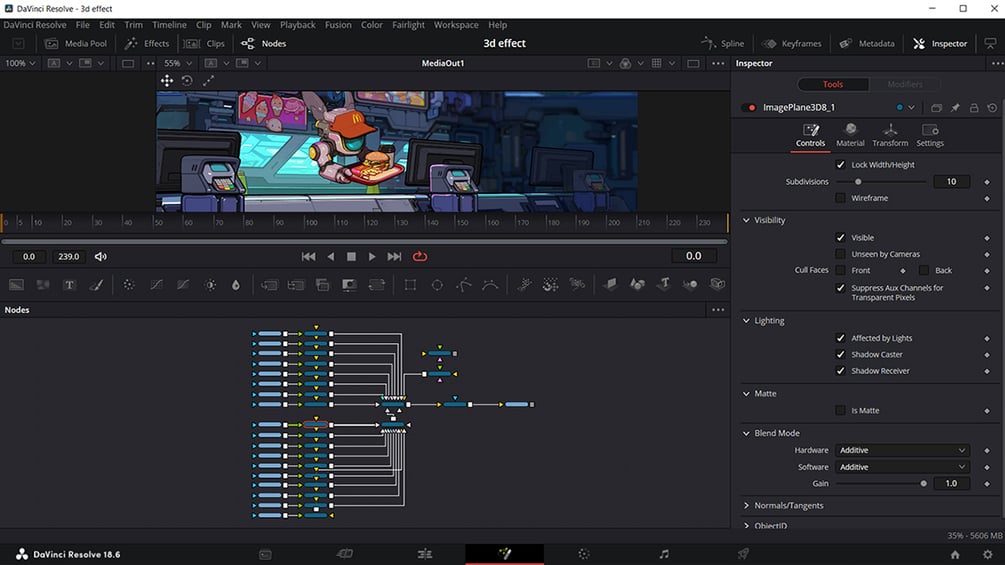Enable Unseen by Cameras

tap(840, 254)
